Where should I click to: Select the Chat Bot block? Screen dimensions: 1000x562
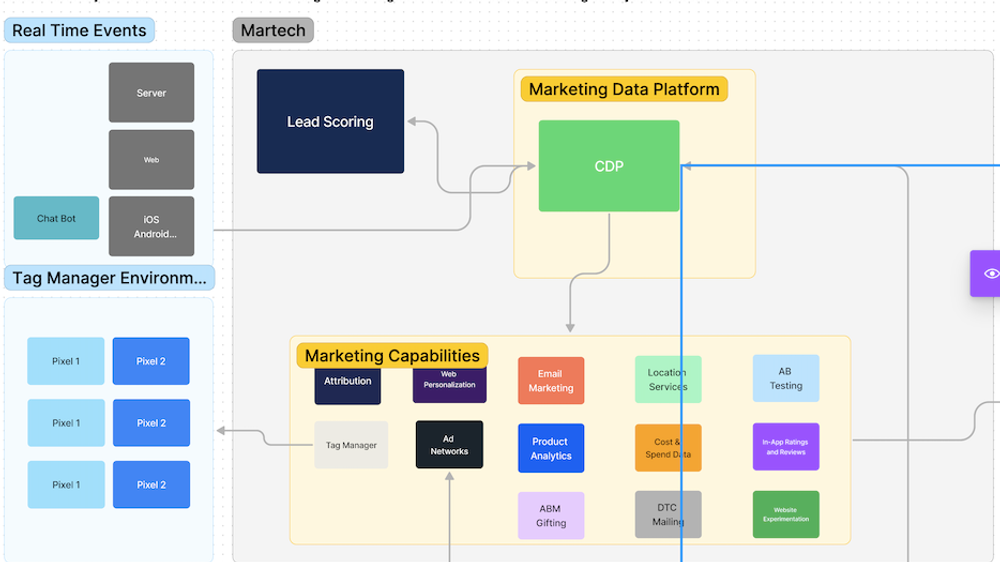coord(56,218)
